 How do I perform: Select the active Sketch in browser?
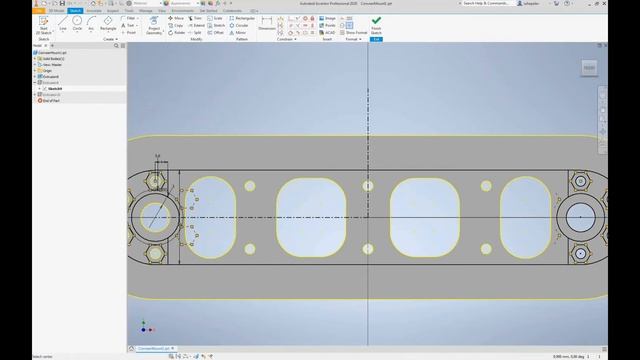55,89
